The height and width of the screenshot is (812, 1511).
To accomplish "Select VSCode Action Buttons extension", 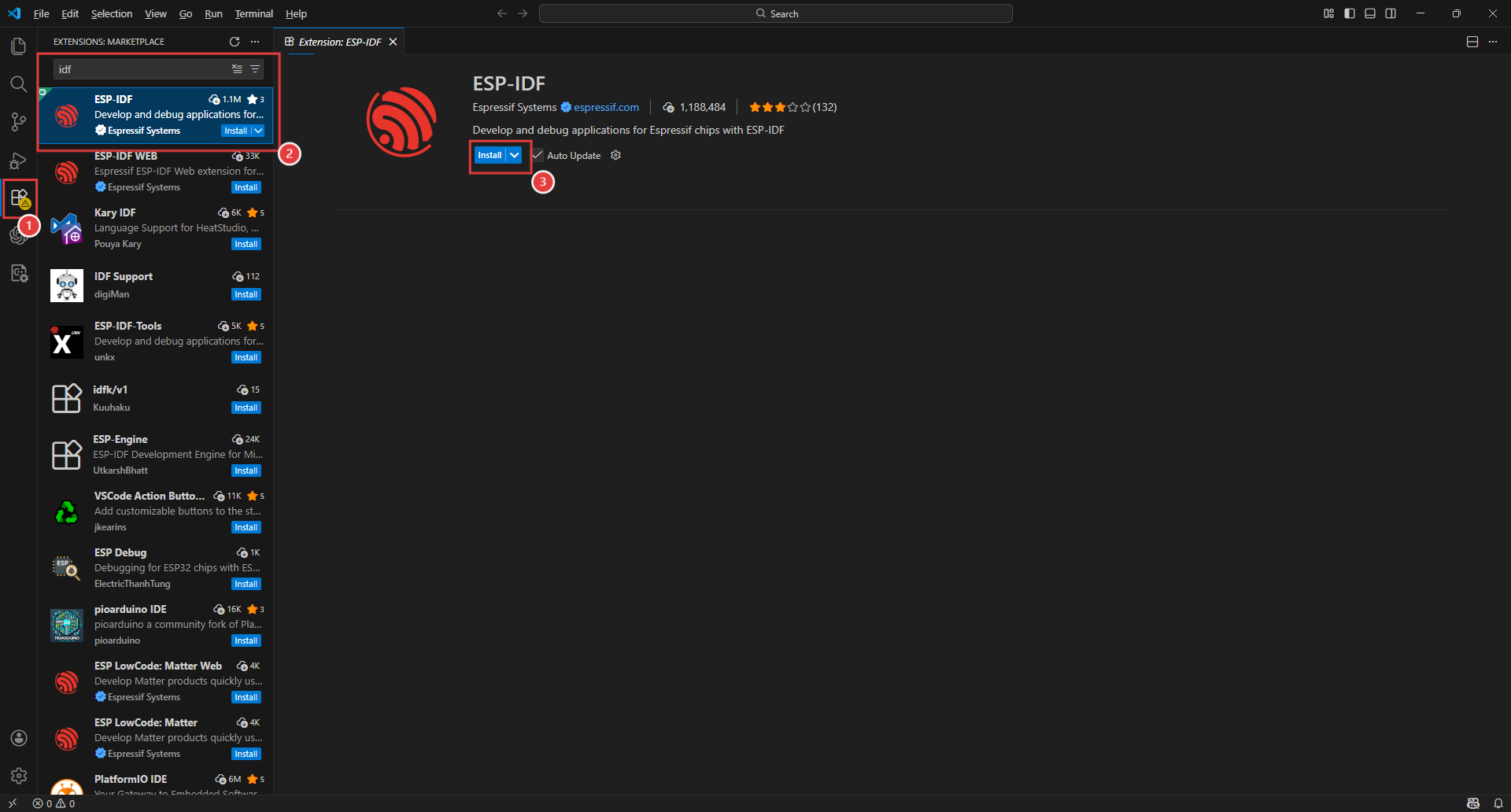I will coord(156,511).
